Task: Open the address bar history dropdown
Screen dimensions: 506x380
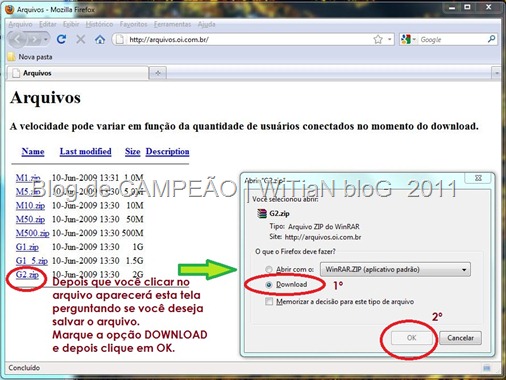Action: pyautogui.click(x=389, y=40)
